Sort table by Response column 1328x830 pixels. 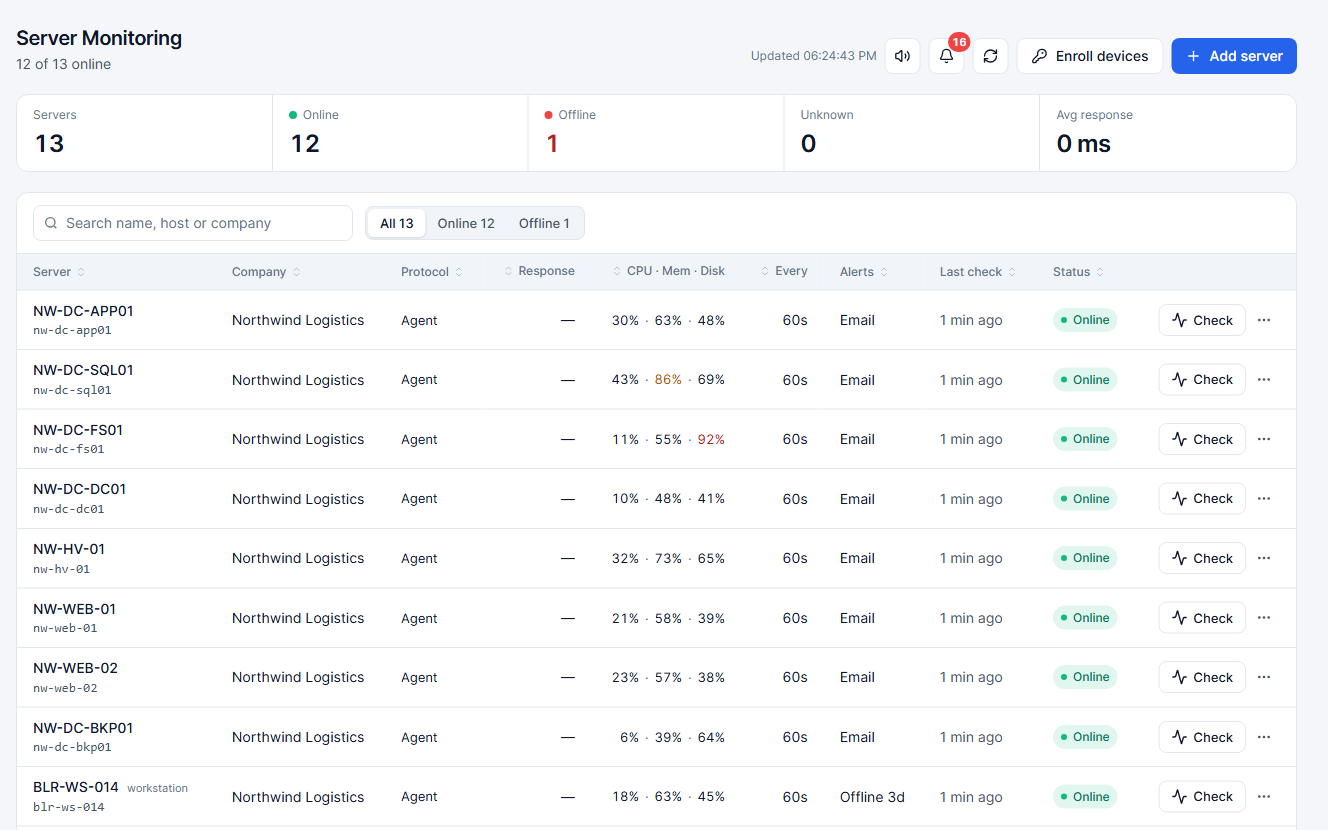(539, 272)
